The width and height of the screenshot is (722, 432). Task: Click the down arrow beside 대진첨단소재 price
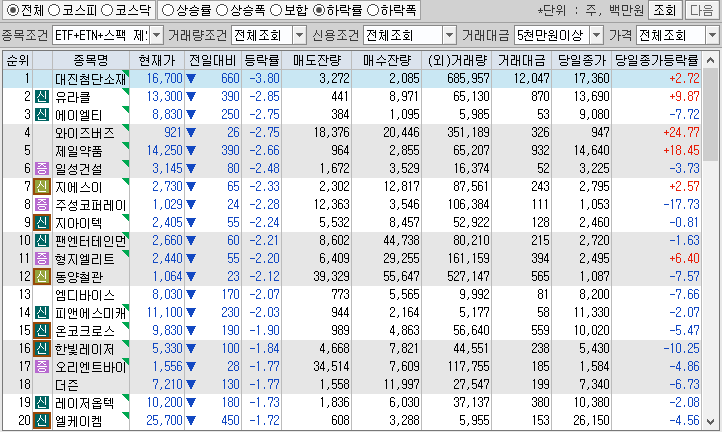191,79
